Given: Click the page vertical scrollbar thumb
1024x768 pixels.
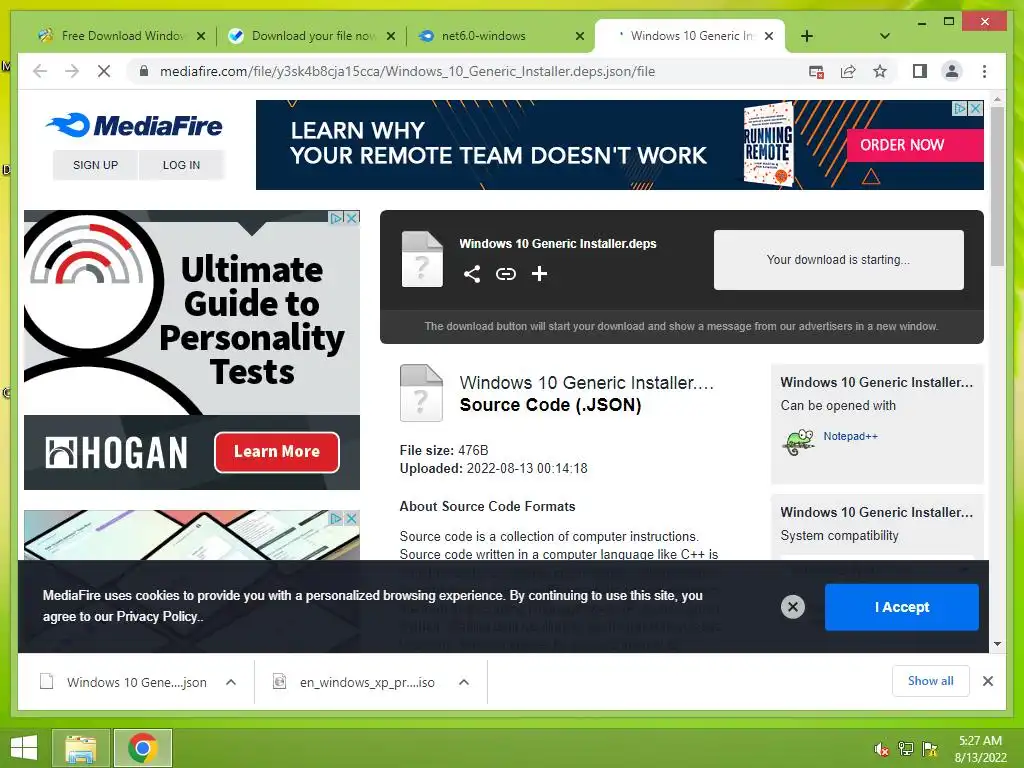Looking at the screenshot, I should 997,186.
